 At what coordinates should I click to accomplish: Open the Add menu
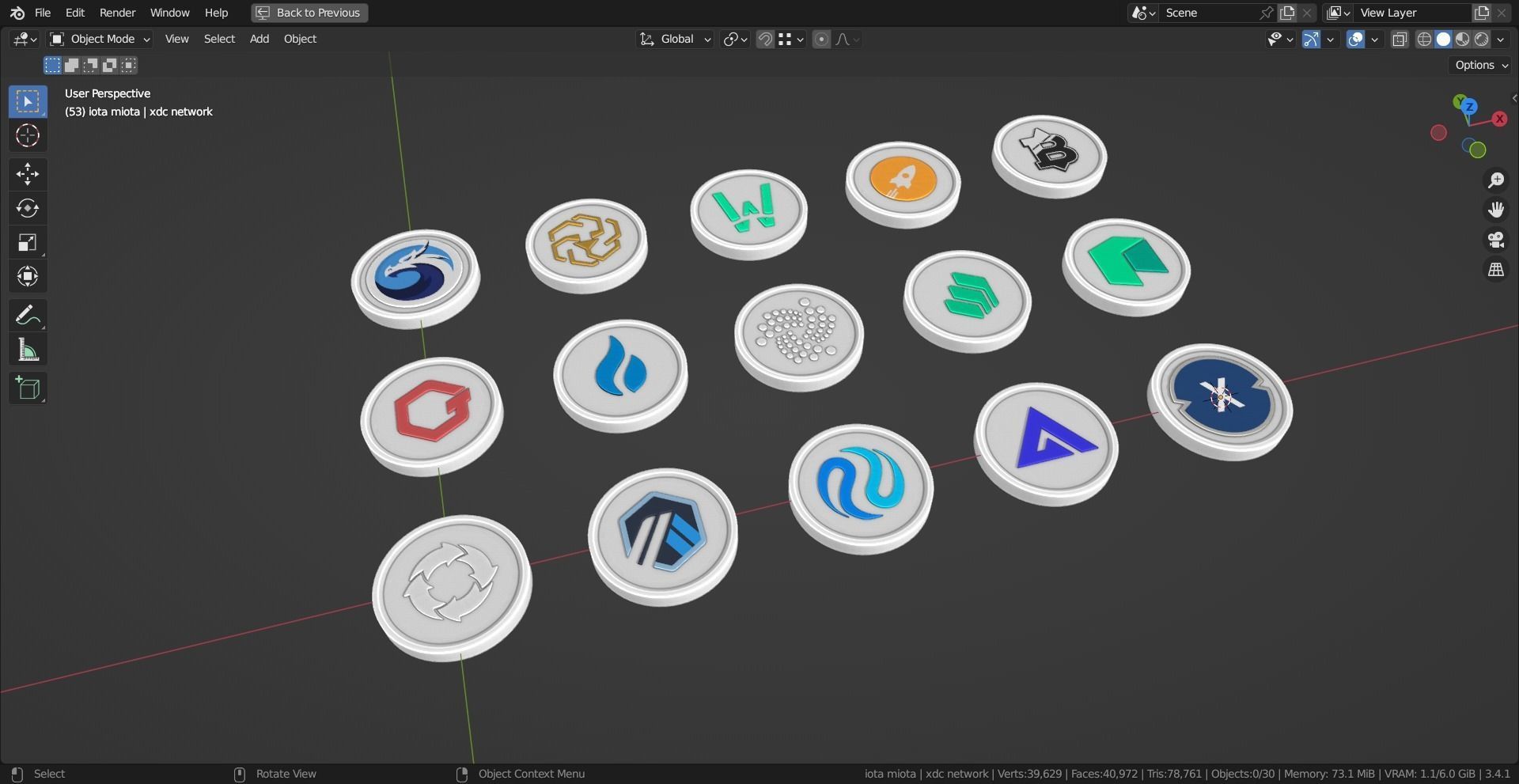click(259, 39)
